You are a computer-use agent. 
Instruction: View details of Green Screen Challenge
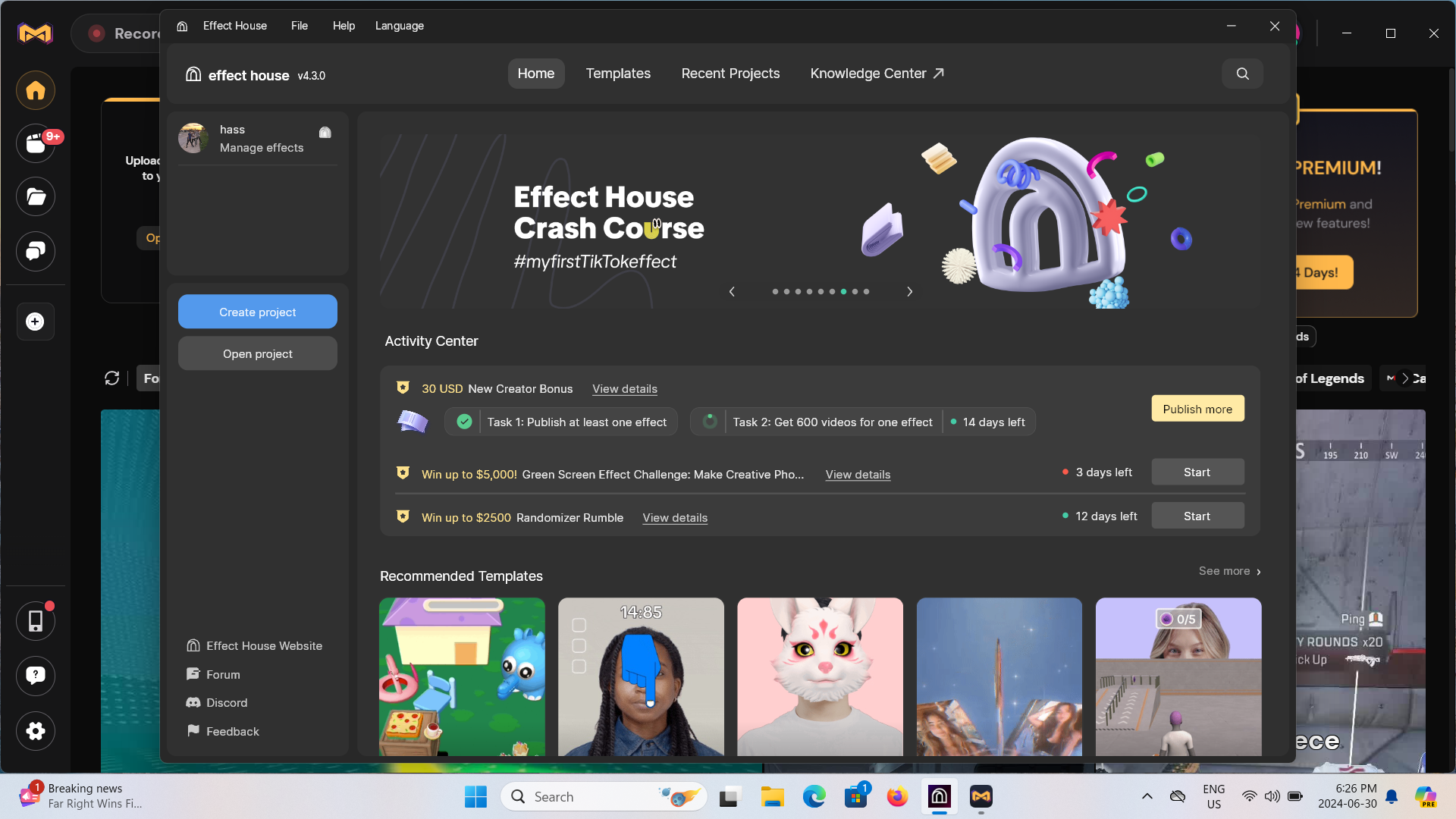858,475
